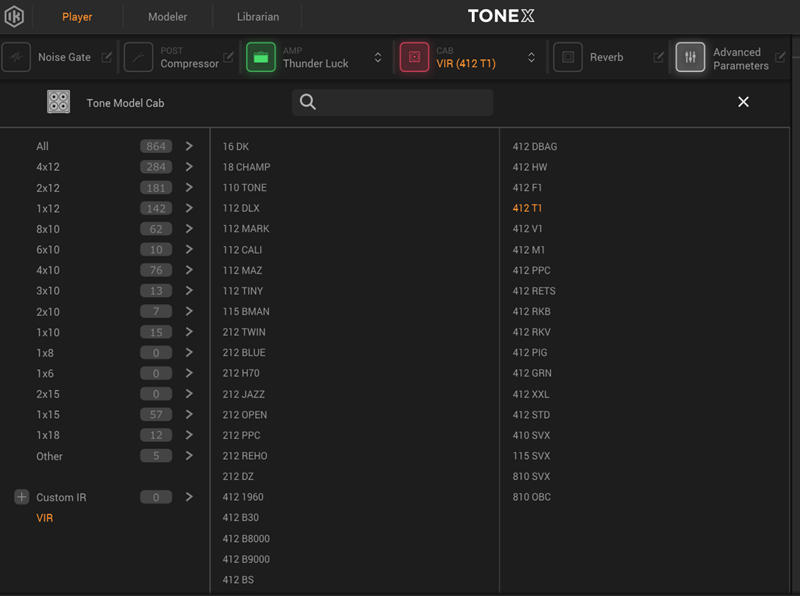Expand the 1x12 category chevron
This screenshot has height=596, width=800.
[189, 208]
